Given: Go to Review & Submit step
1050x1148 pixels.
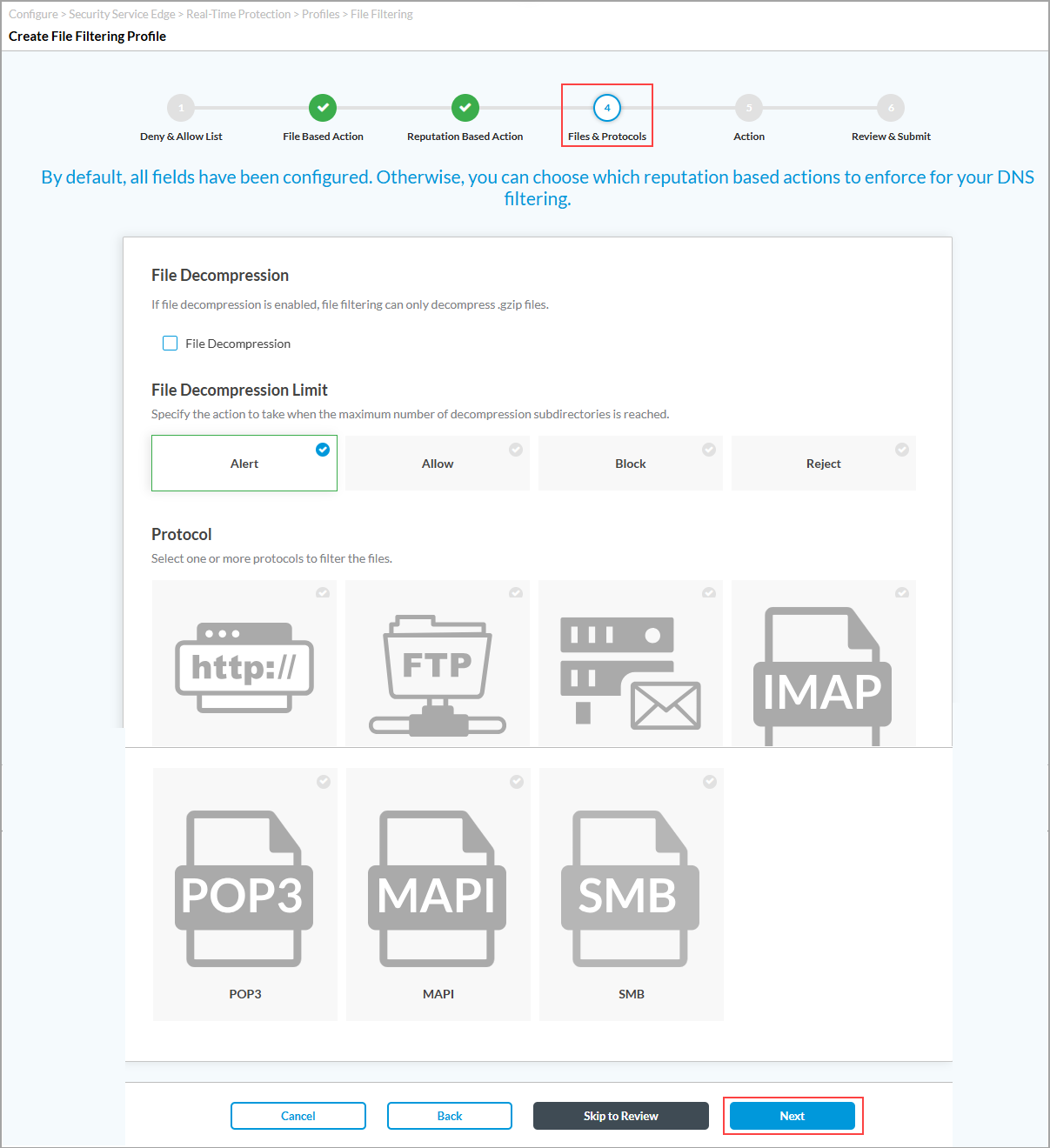Looking at the screenshot, I should tap(891, 108).
